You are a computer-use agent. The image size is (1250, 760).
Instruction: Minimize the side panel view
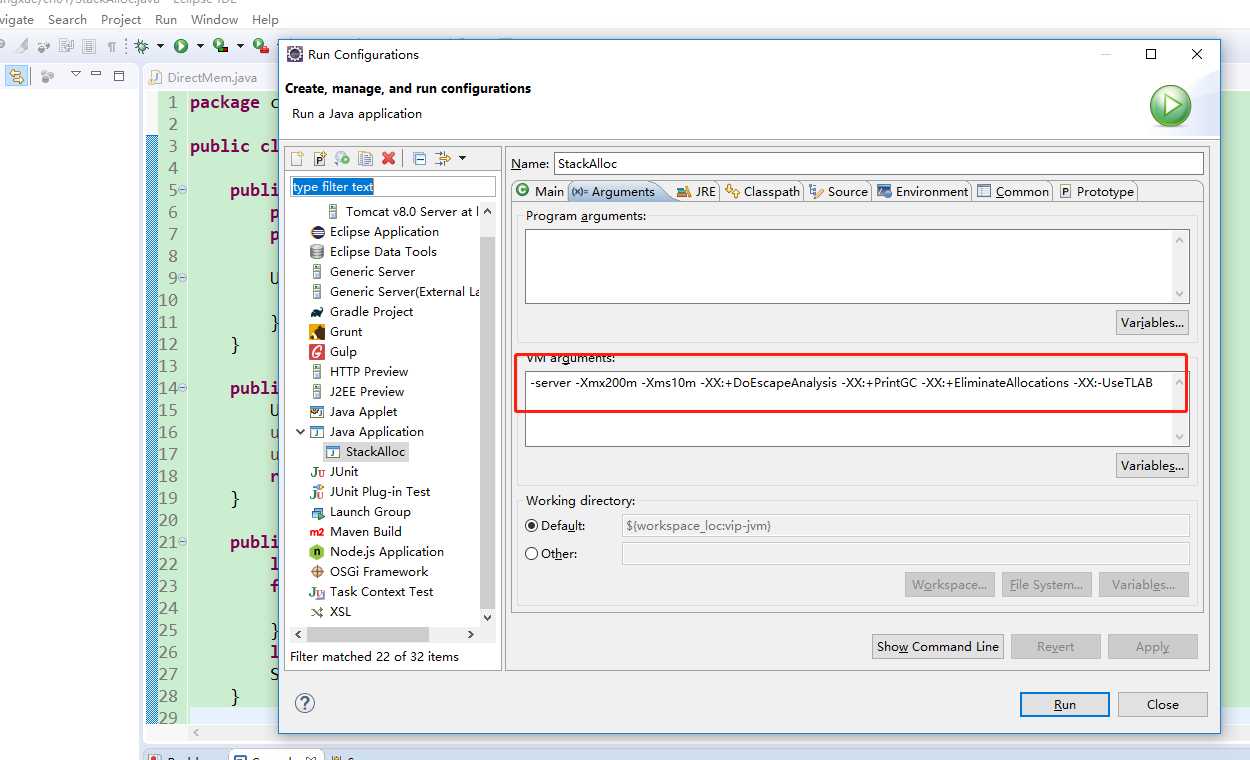[x=96, y=75]
